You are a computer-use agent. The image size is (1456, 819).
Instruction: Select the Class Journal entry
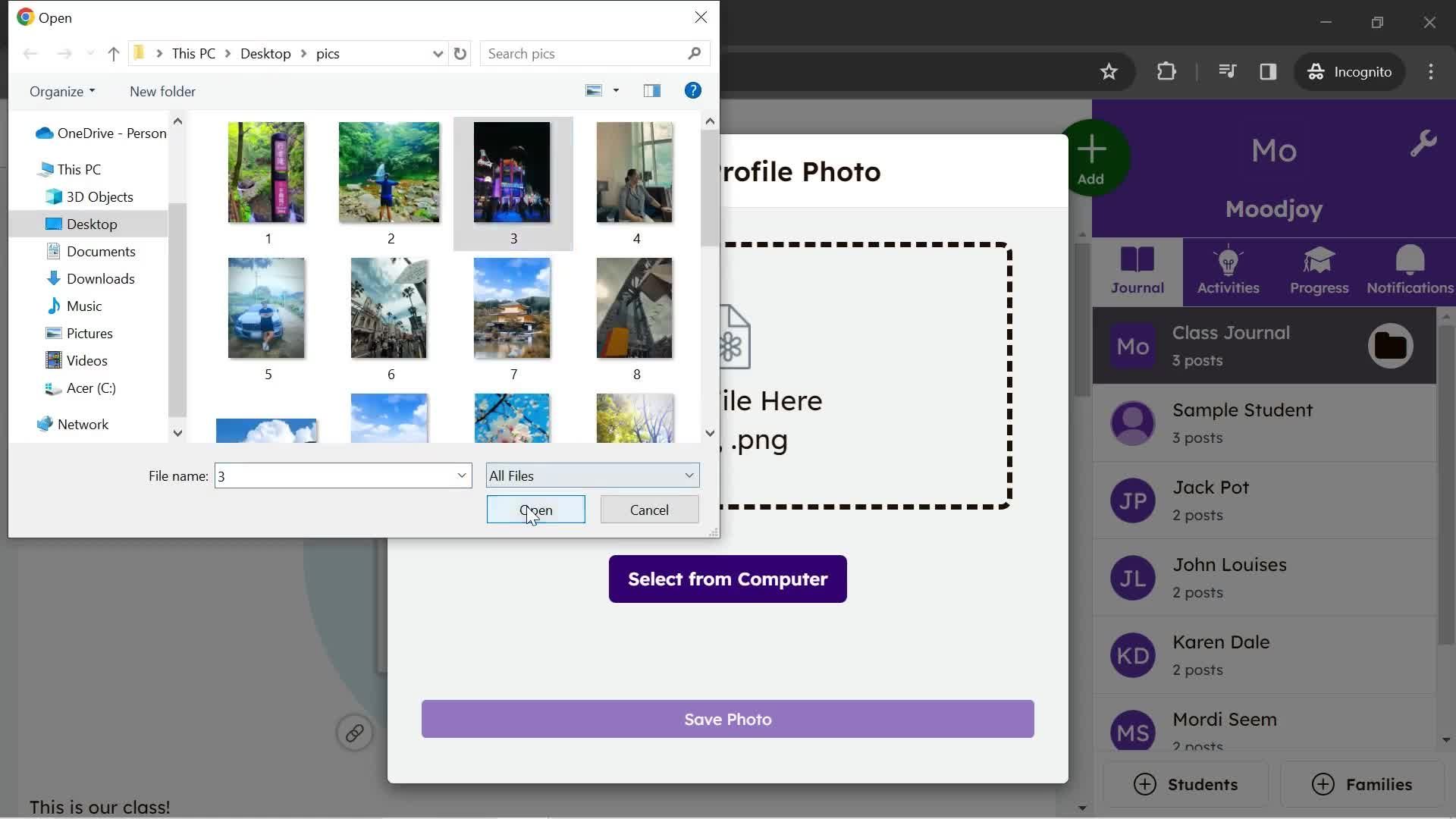point(1264,345)
